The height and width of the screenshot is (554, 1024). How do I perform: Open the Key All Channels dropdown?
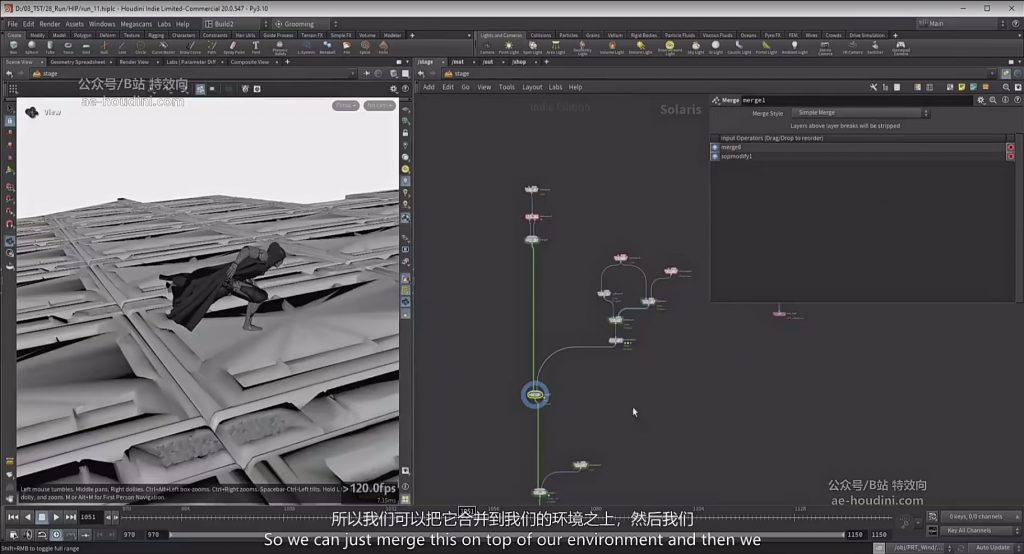(x=981, y=530)
